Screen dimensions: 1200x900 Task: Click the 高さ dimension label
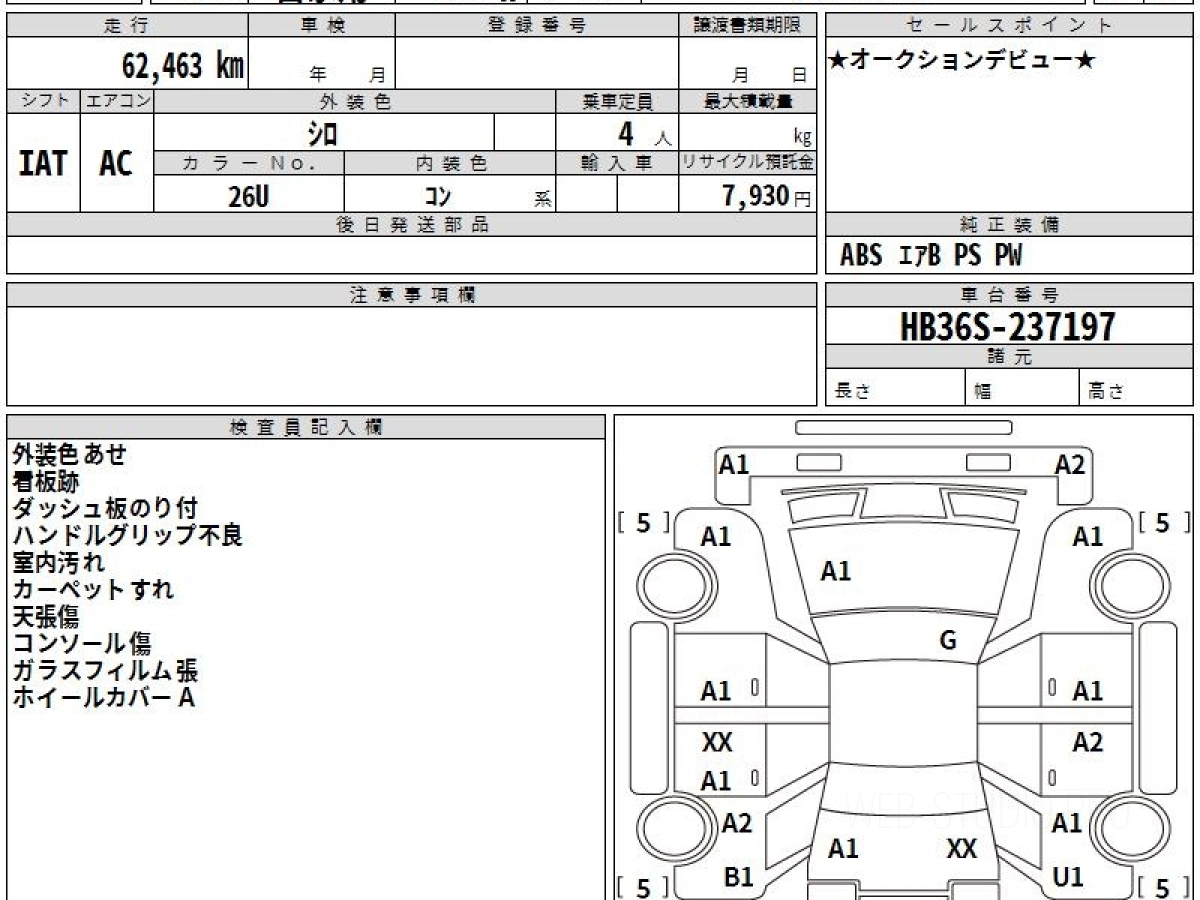[x=1107, y=393]
